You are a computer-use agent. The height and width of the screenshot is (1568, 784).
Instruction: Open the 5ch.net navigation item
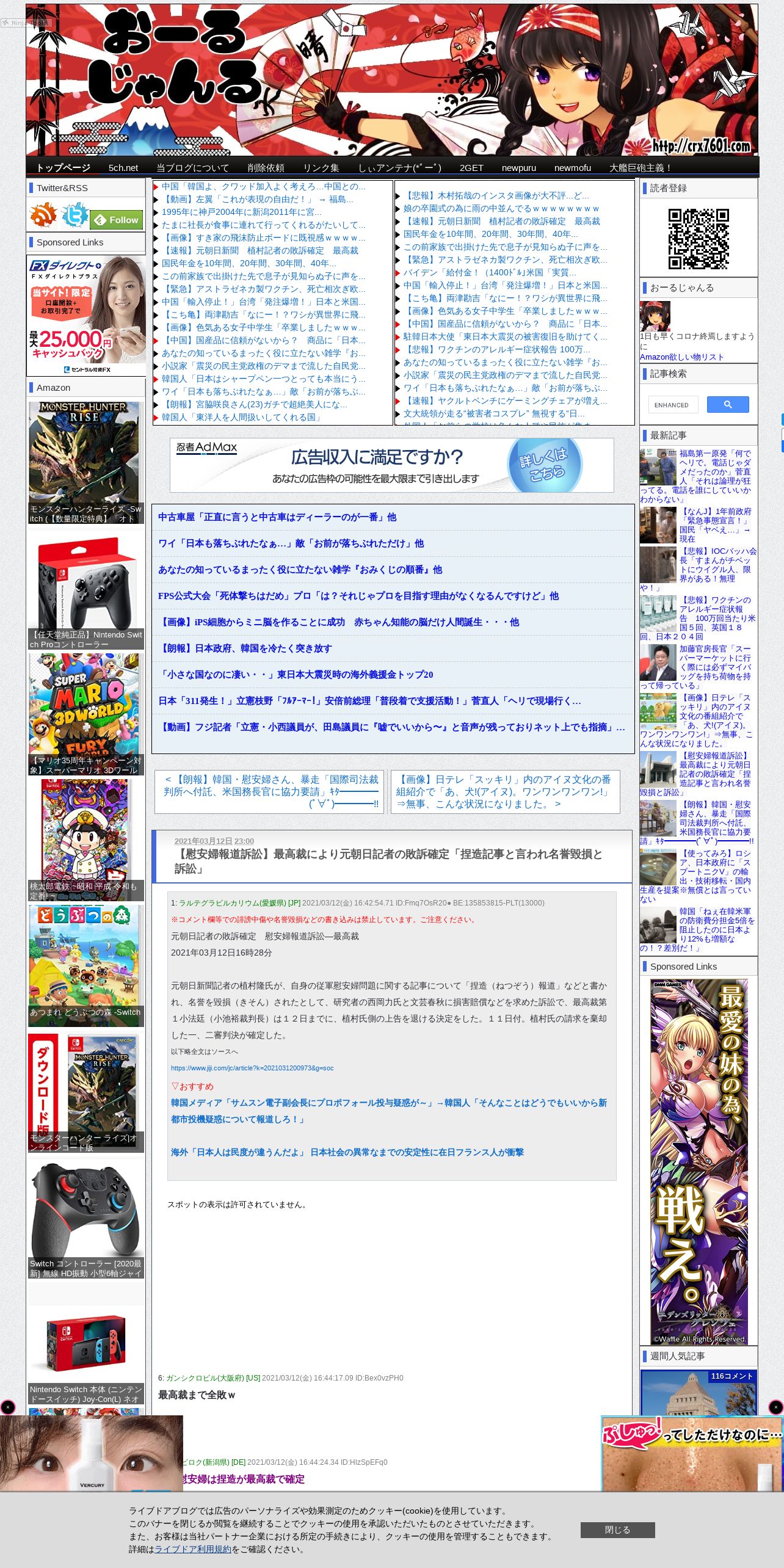pyautogui.click(x=123, y=168)
